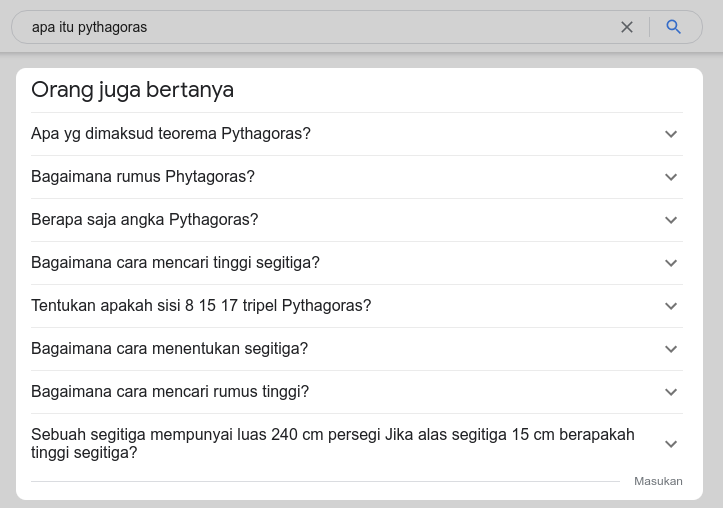Open chevron for the 8 15 17 tripel question

tap(671, 306)
